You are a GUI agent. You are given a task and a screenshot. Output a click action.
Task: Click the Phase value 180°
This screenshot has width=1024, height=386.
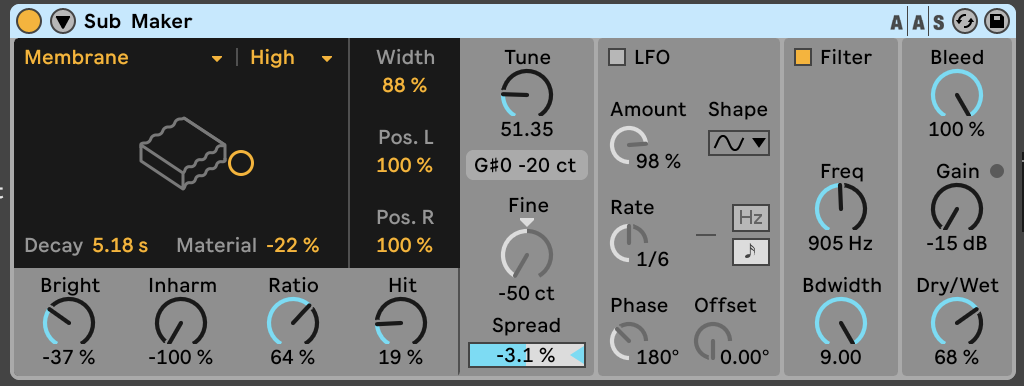point(658,358)
